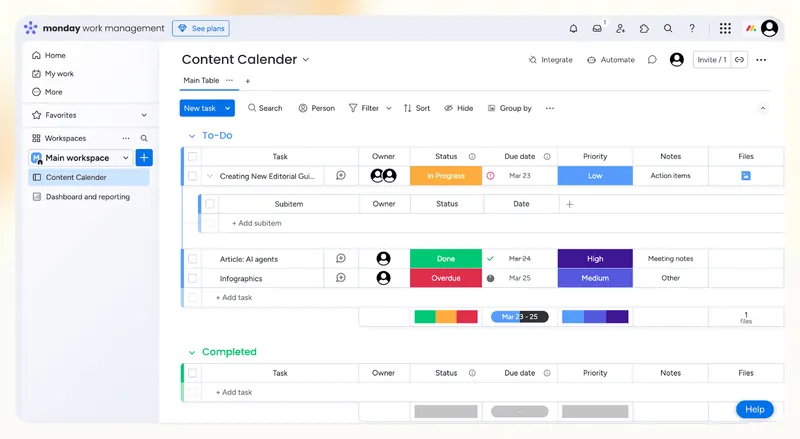Click Invite / 1 button
The image size is (800, 439).
(712, 60)
